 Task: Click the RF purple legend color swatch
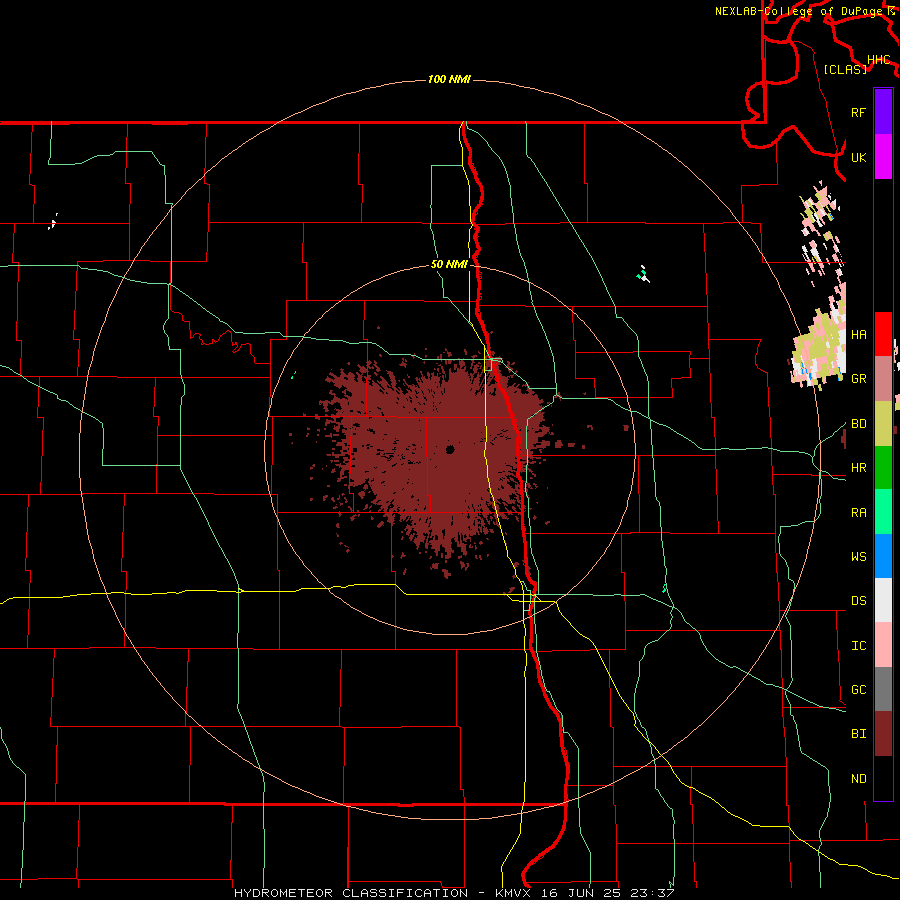[883, 112]
